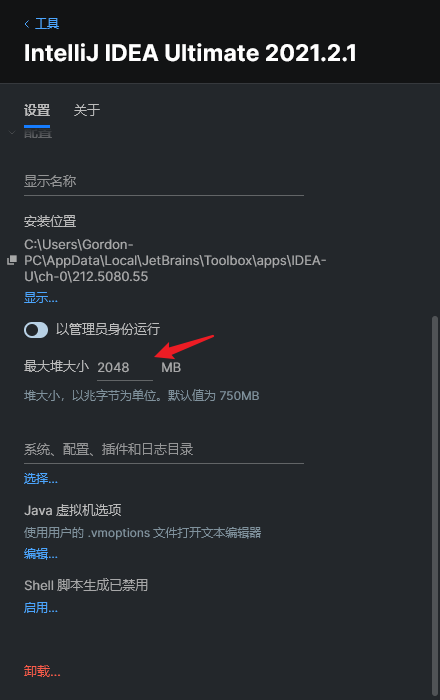Click the partially hidden 配置 section header
This screenshot has height=700, width=440.
coord(38,133)
